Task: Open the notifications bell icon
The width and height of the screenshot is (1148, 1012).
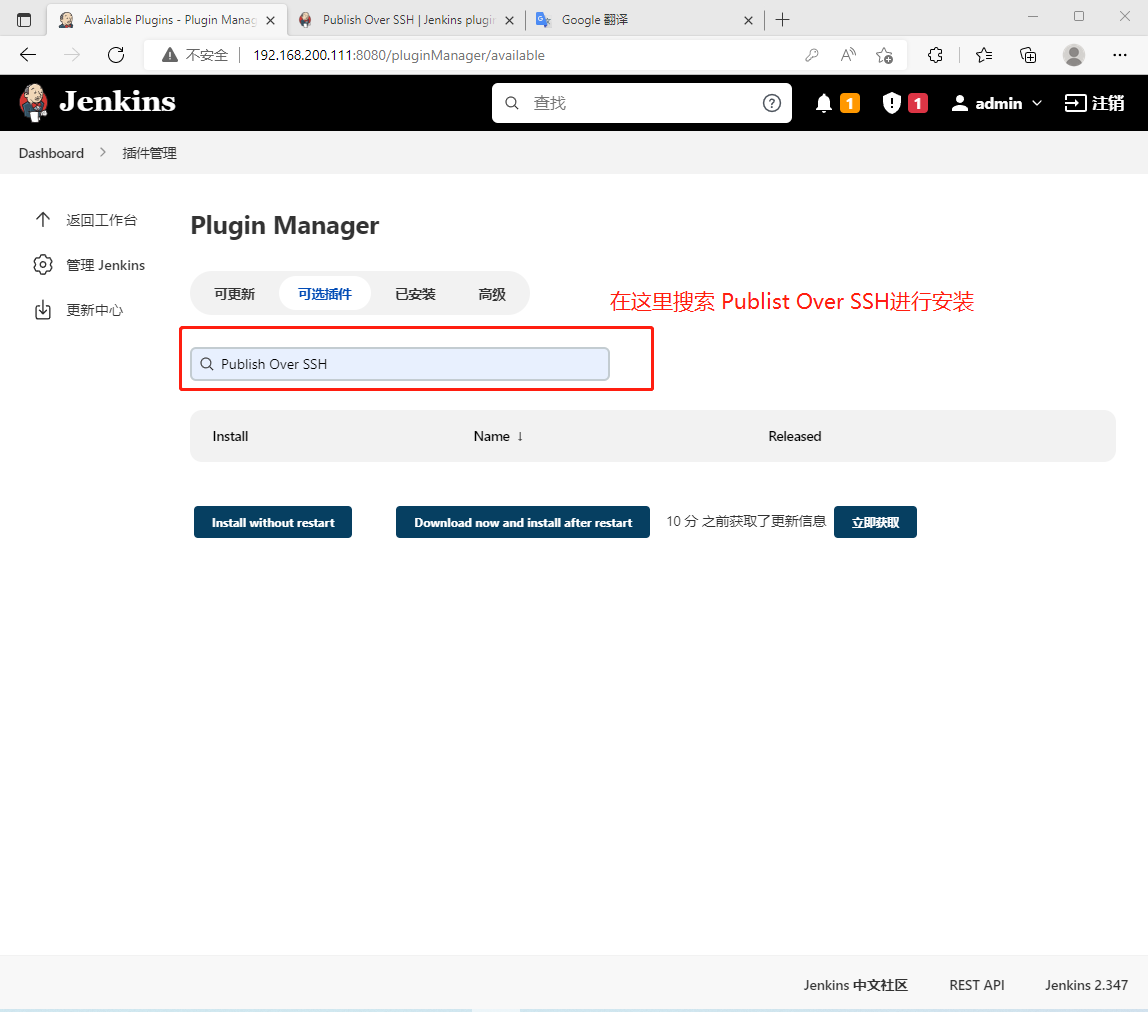Action: 824,103
